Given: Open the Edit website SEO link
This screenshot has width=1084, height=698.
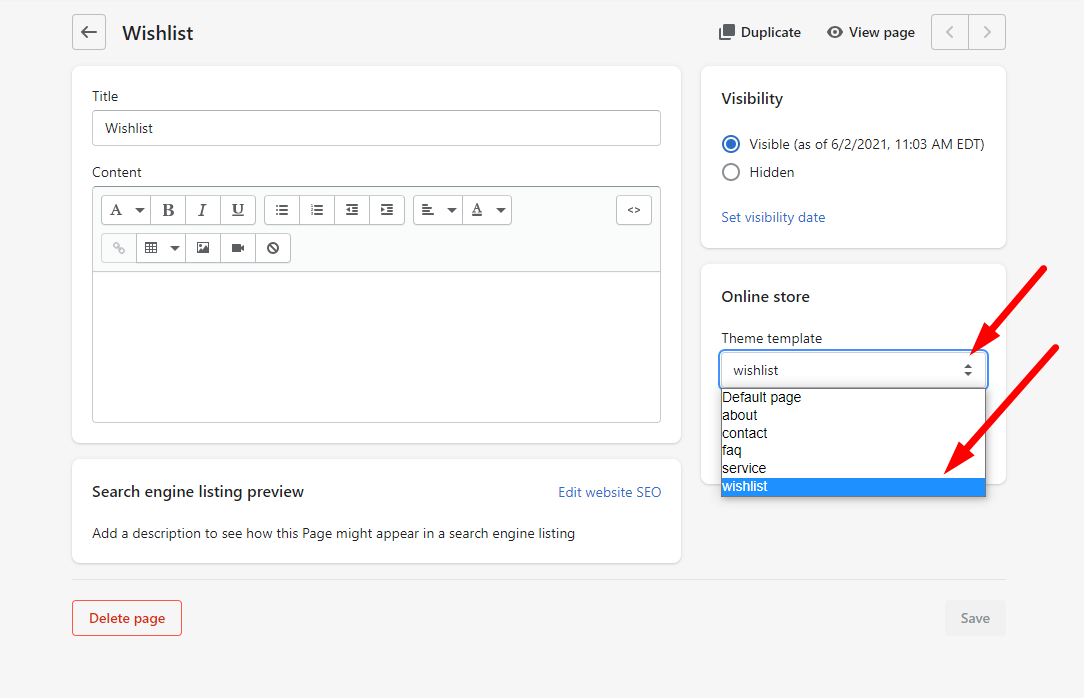Looking at the screenshot, I should [x=609, y=492].
